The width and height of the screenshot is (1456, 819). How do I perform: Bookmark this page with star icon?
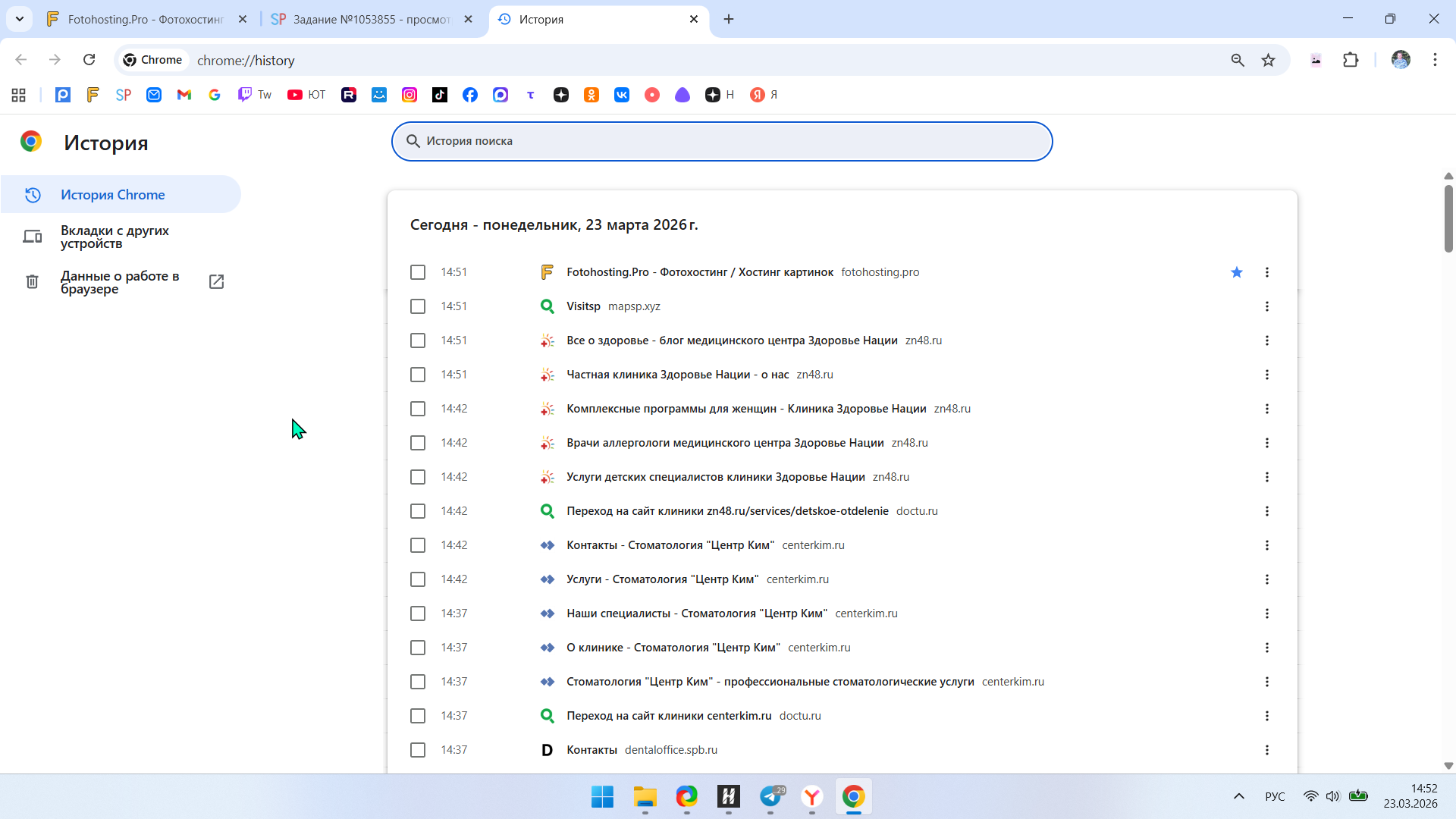1268,60
